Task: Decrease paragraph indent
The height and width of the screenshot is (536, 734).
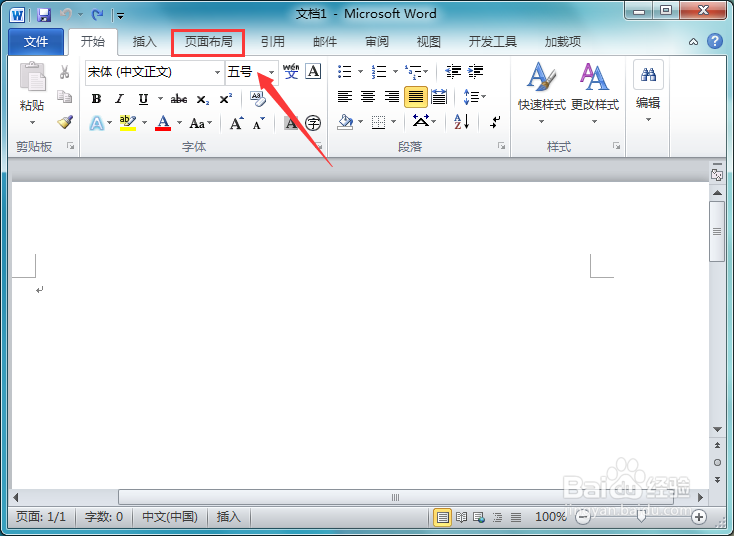Action: coord(453,71)
